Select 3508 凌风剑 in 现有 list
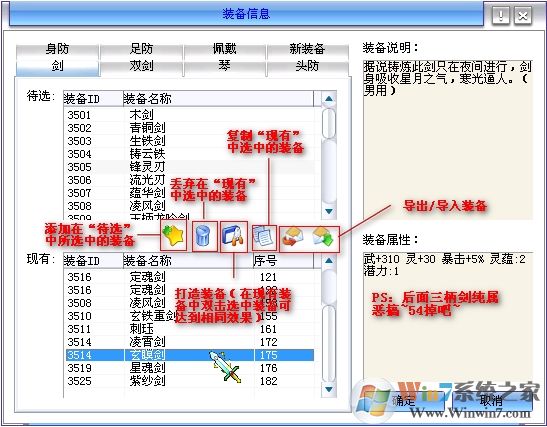The image size is (547, 427). [190, 303]
